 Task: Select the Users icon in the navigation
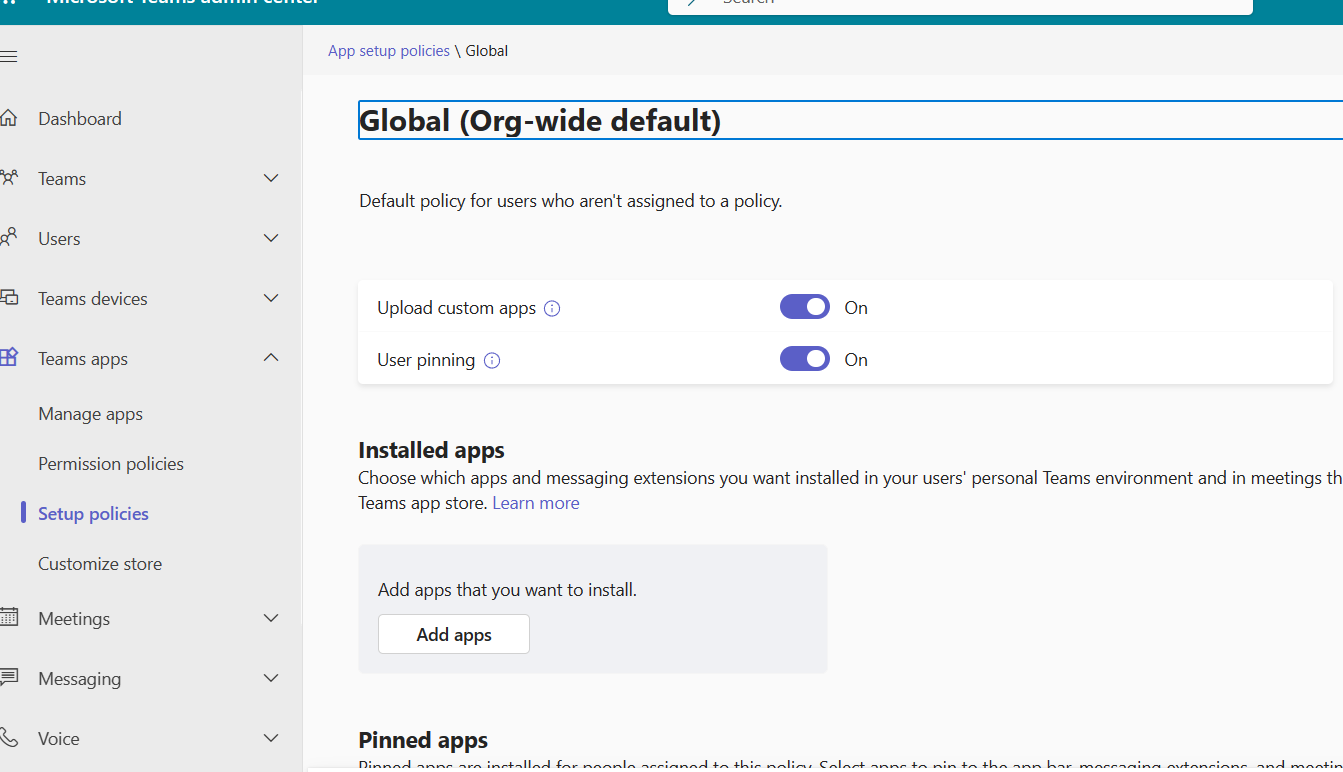(12, 237)
